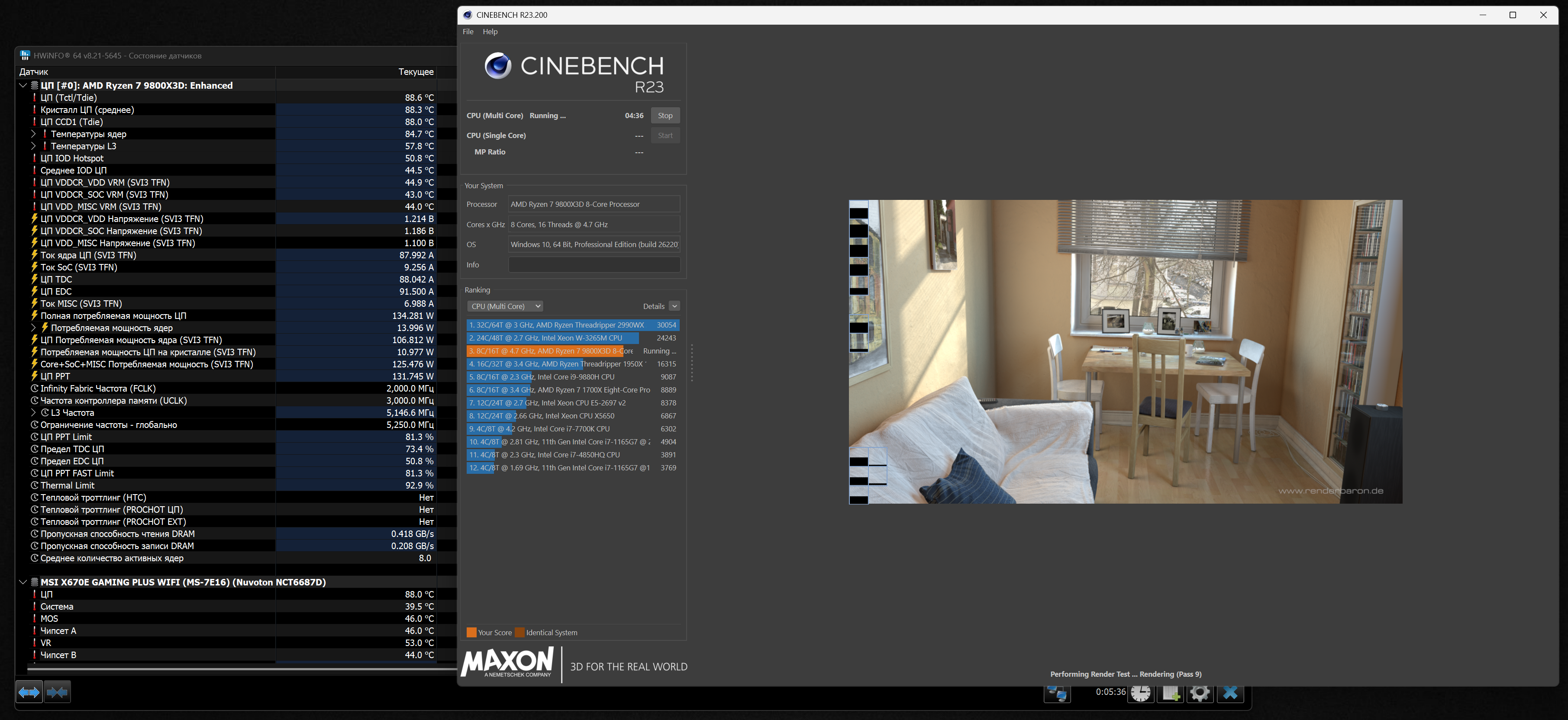Open HWiNFO sensor settings gear
The height and width of the screenshot is (720, 1568).
click(x=1200, y=693)
